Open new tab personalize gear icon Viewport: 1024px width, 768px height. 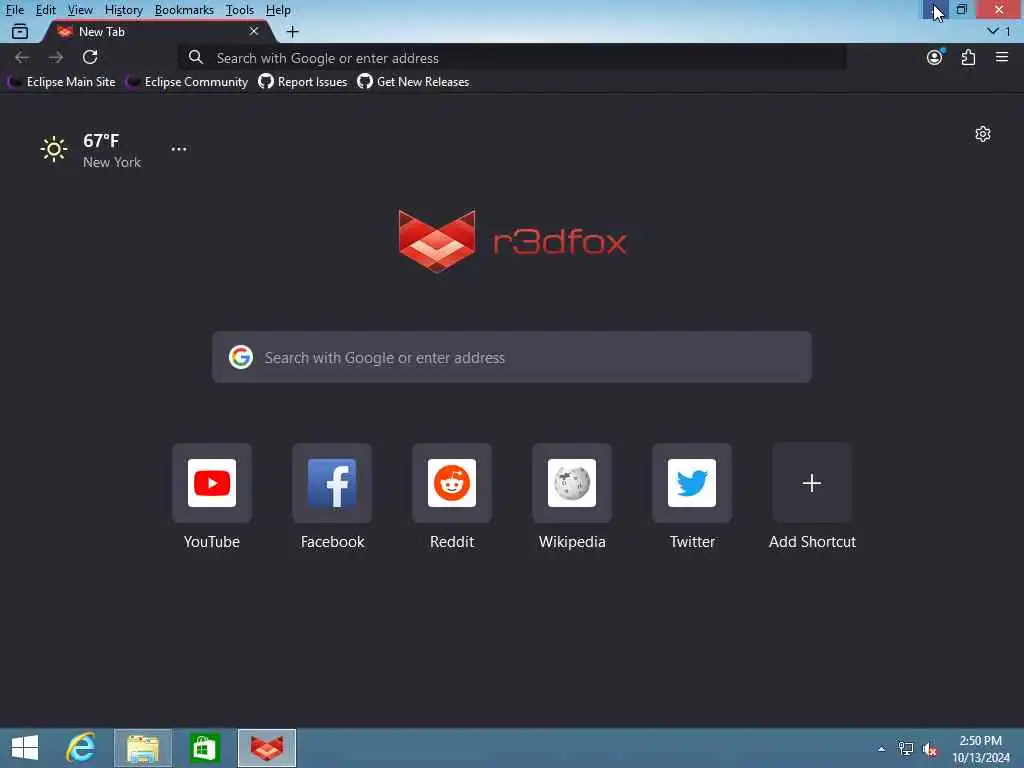pyautogui.click(x=983, y=134)
